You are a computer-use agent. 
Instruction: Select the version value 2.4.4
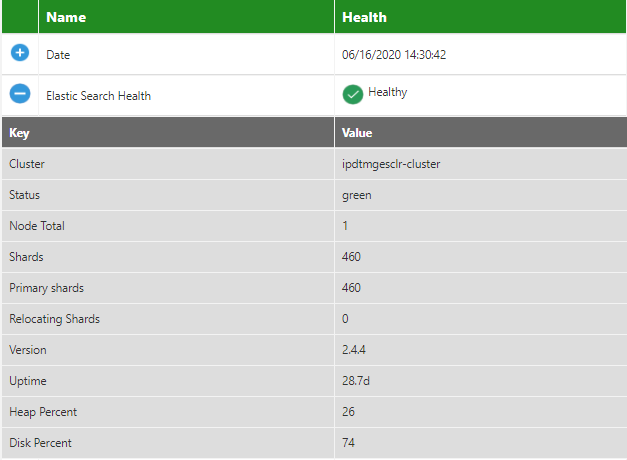[353, 350]
